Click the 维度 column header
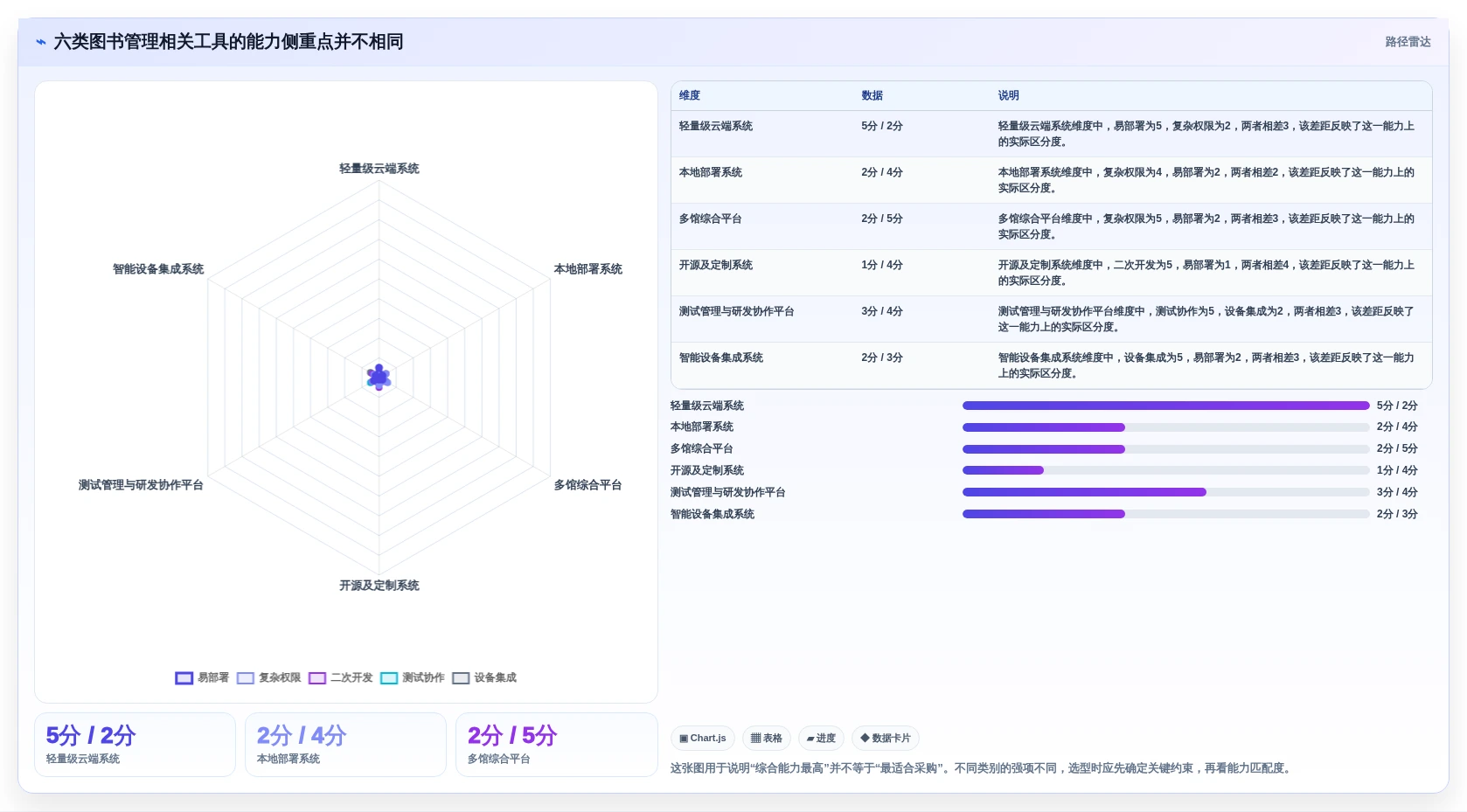 [690, 95]
